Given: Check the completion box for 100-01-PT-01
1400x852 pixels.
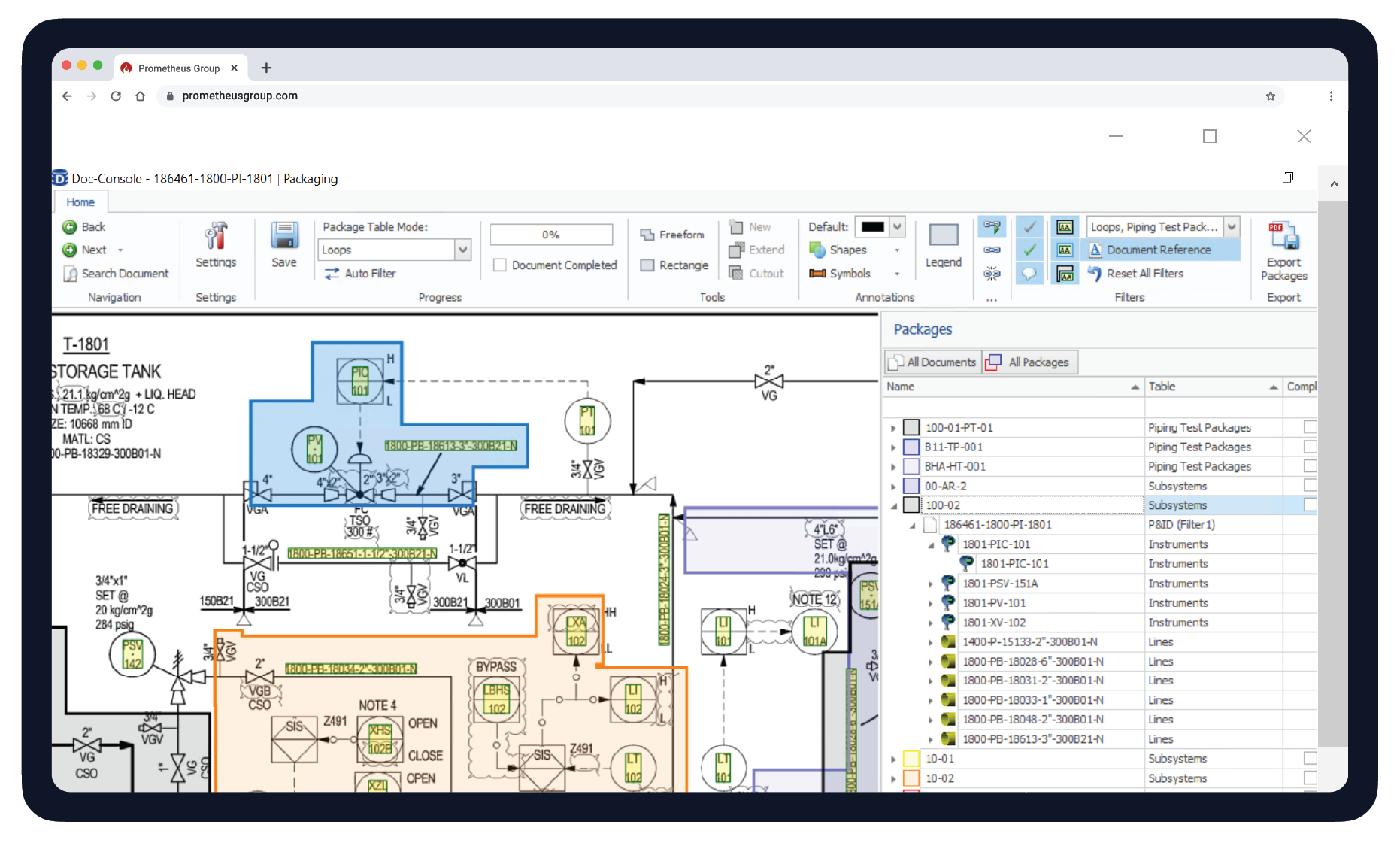Looking at the screenshot, I should 1311,427.
